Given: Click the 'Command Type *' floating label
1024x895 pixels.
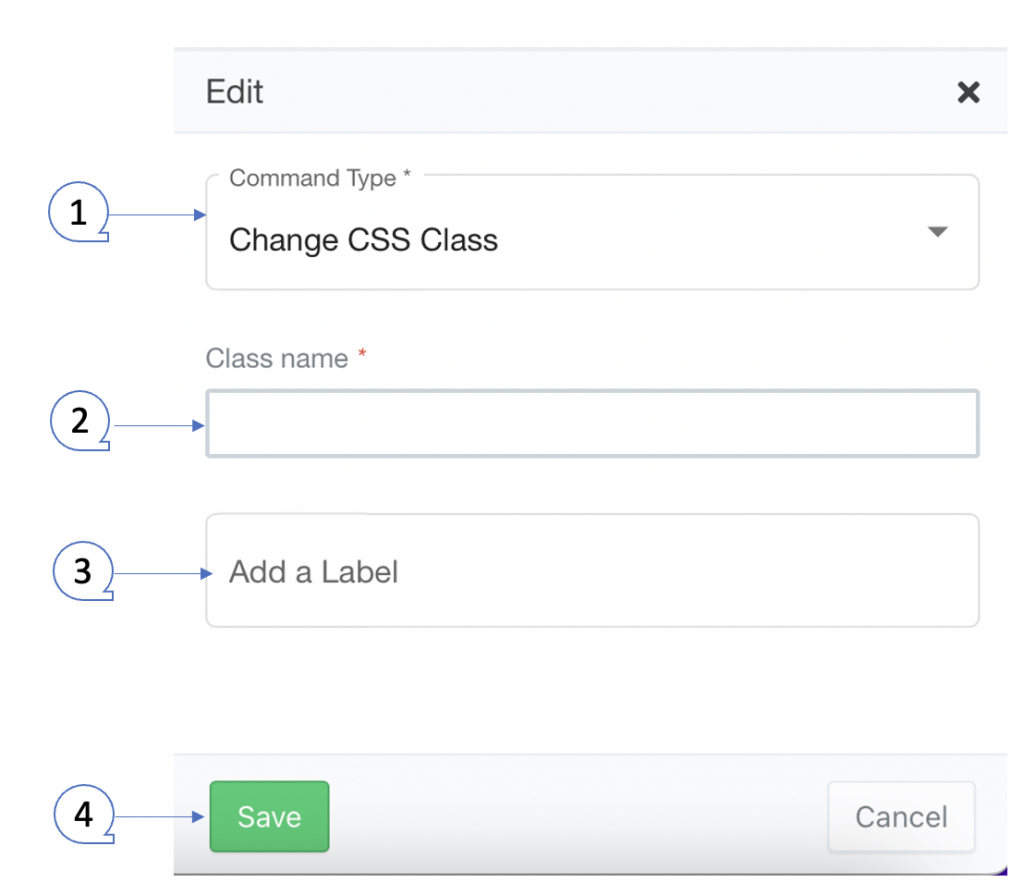Looking at the screenshot, I should (320, 178).
